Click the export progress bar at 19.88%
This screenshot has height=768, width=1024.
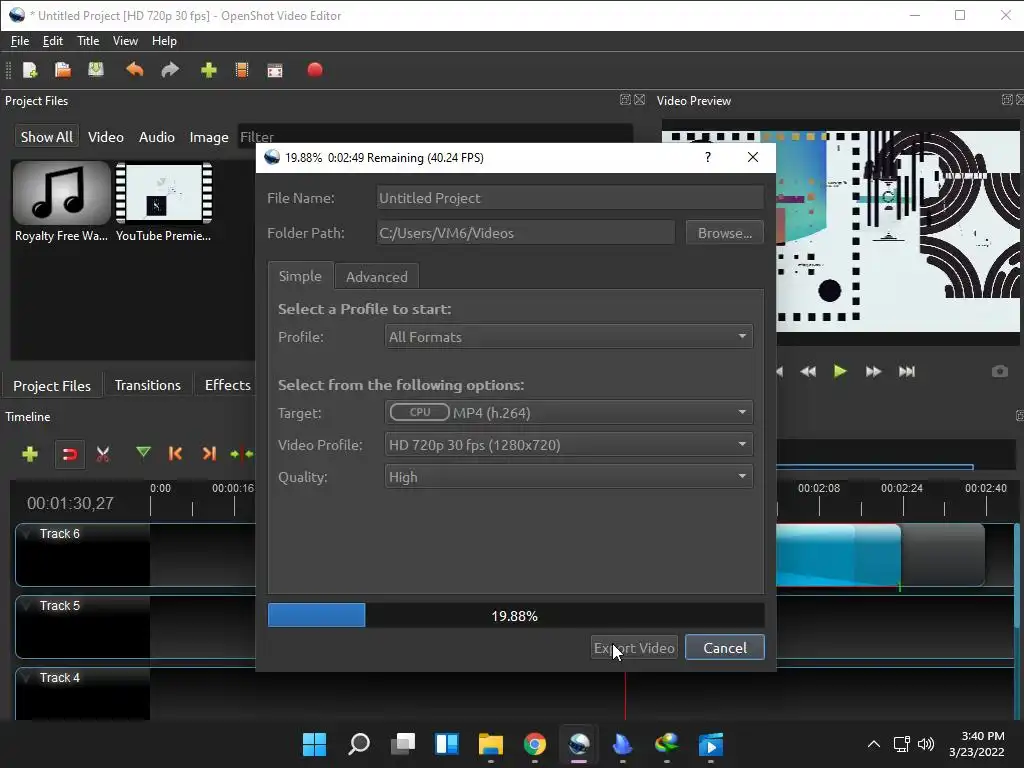[x=516, y=616]
